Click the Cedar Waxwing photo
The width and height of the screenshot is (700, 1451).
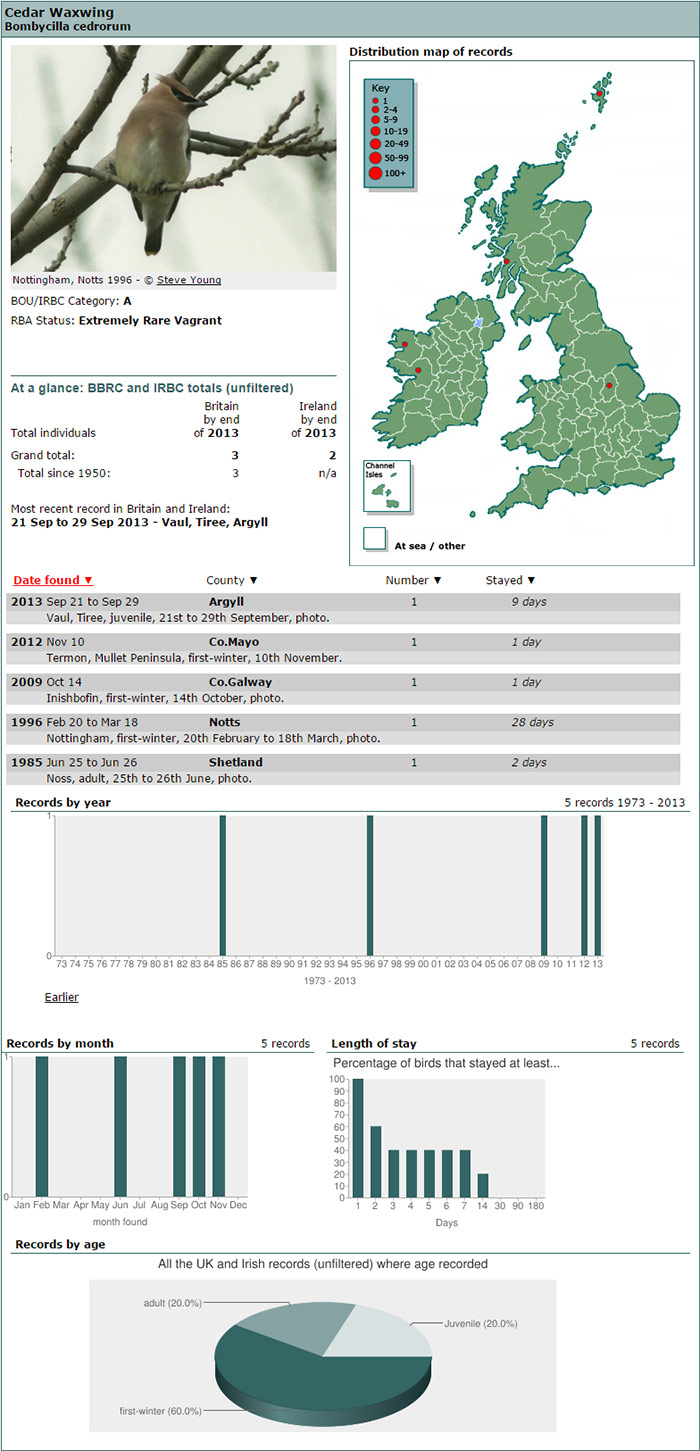pyautogui.click(x=173, y=158)
